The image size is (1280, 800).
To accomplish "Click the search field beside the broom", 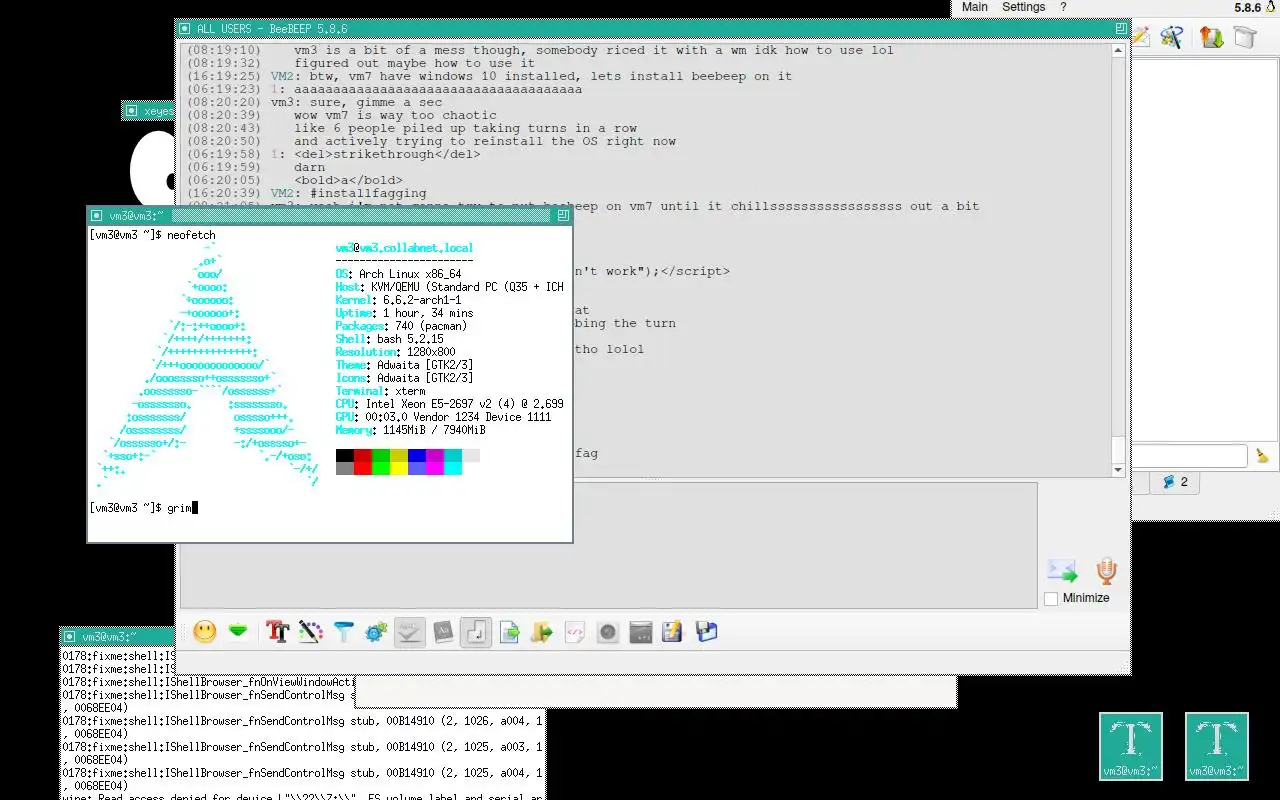I will [1190, 456].
